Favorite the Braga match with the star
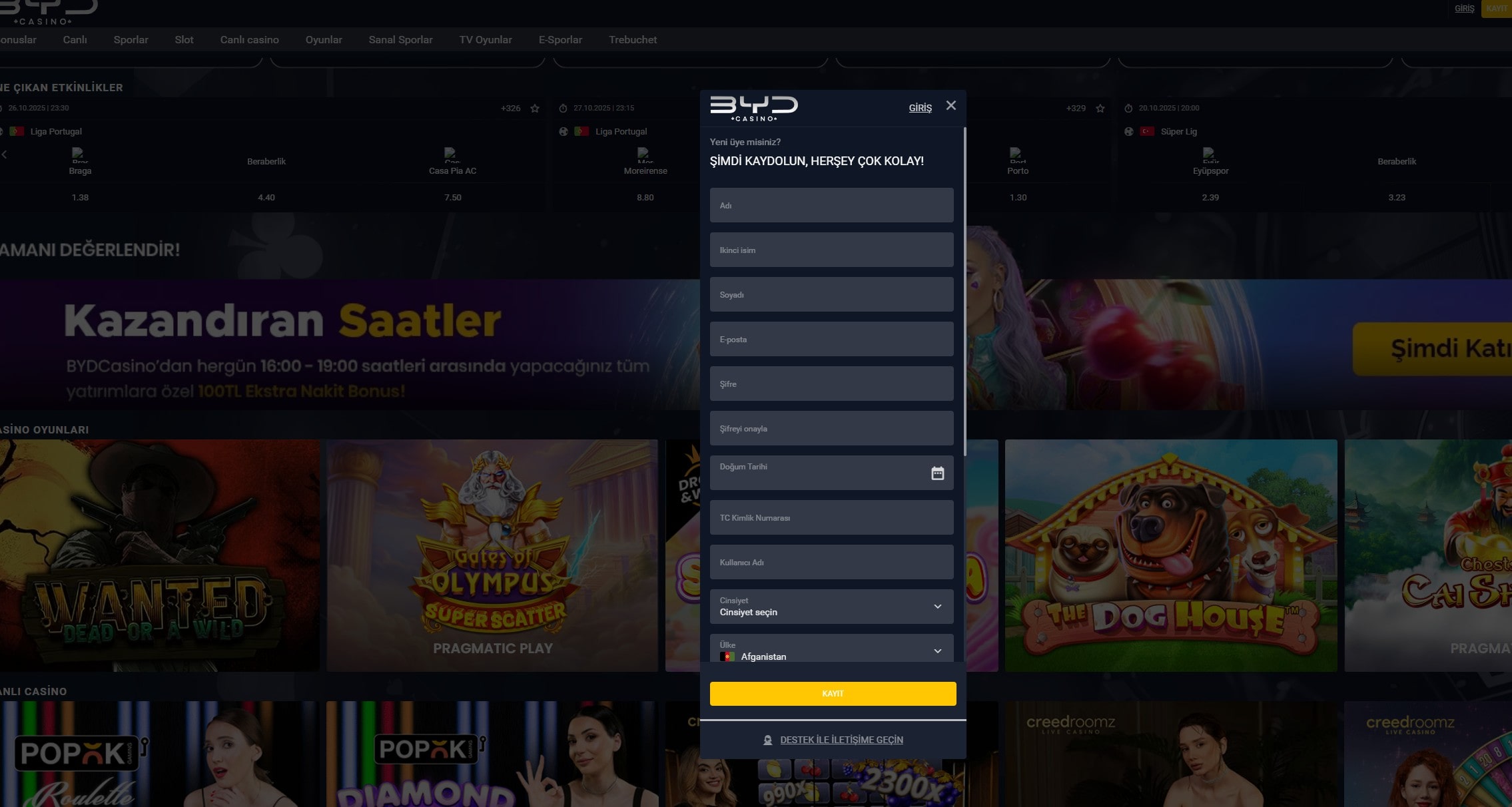Screen dimensions: 1512x807 [535, 108]
